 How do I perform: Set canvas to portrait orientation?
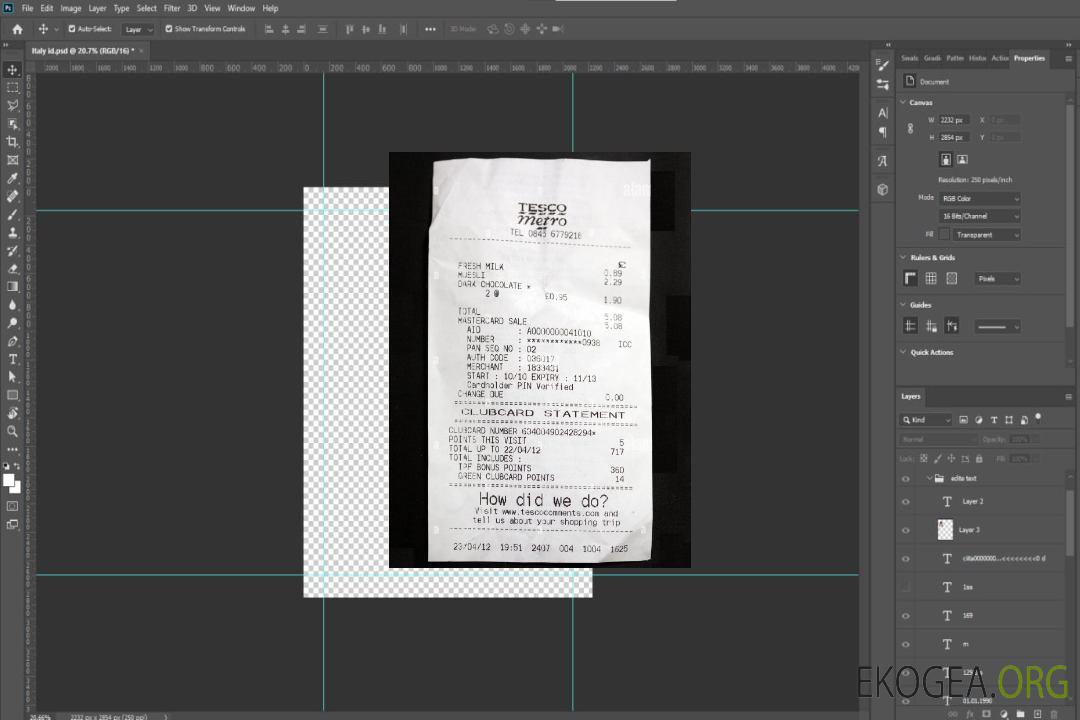[946, 160]
